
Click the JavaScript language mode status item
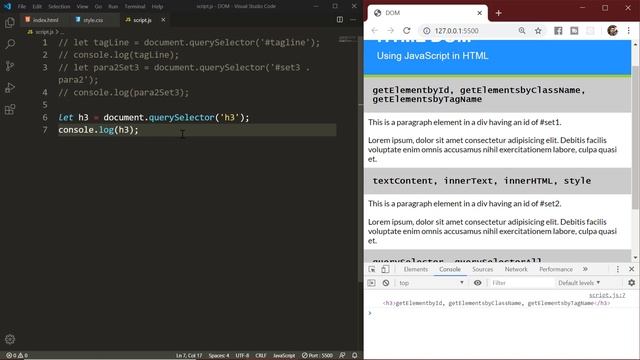[x=284, y=356]
